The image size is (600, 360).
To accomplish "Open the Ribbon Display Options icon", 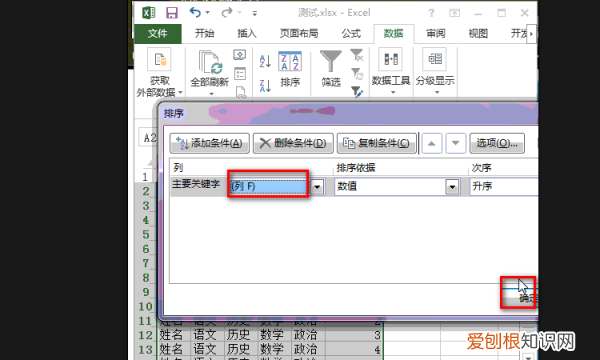I will pos(454,13).
